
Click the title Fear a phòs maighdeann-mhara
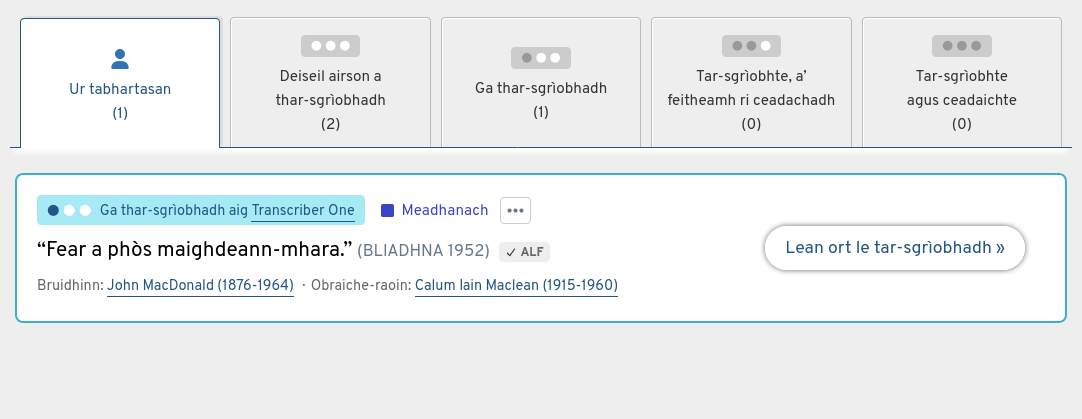[194, 249]
